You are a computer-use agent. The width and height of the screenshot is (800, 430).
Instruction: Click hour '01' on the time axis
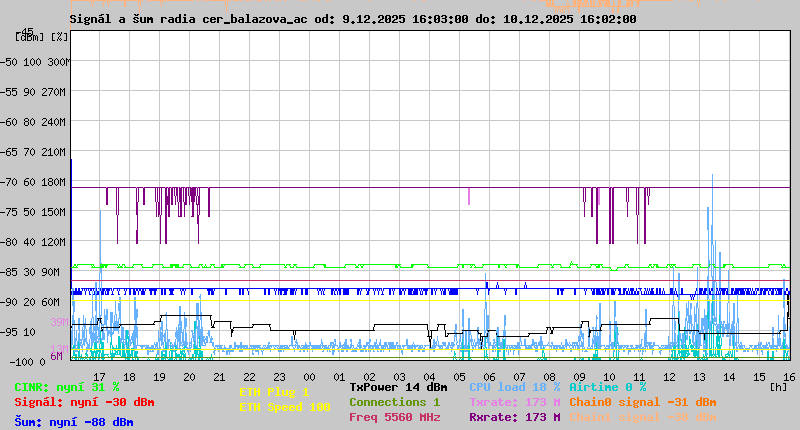tap(339, 377)
